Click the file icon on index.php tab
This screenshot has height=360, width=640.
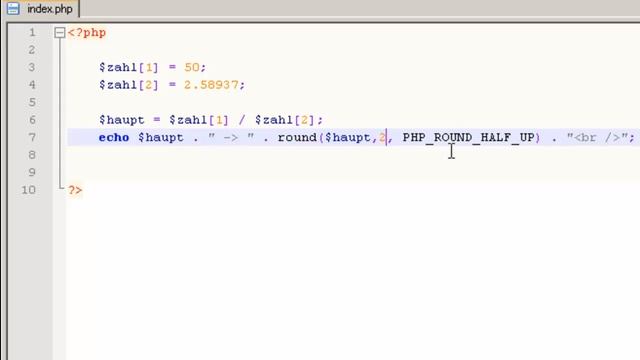click(13, 9)
